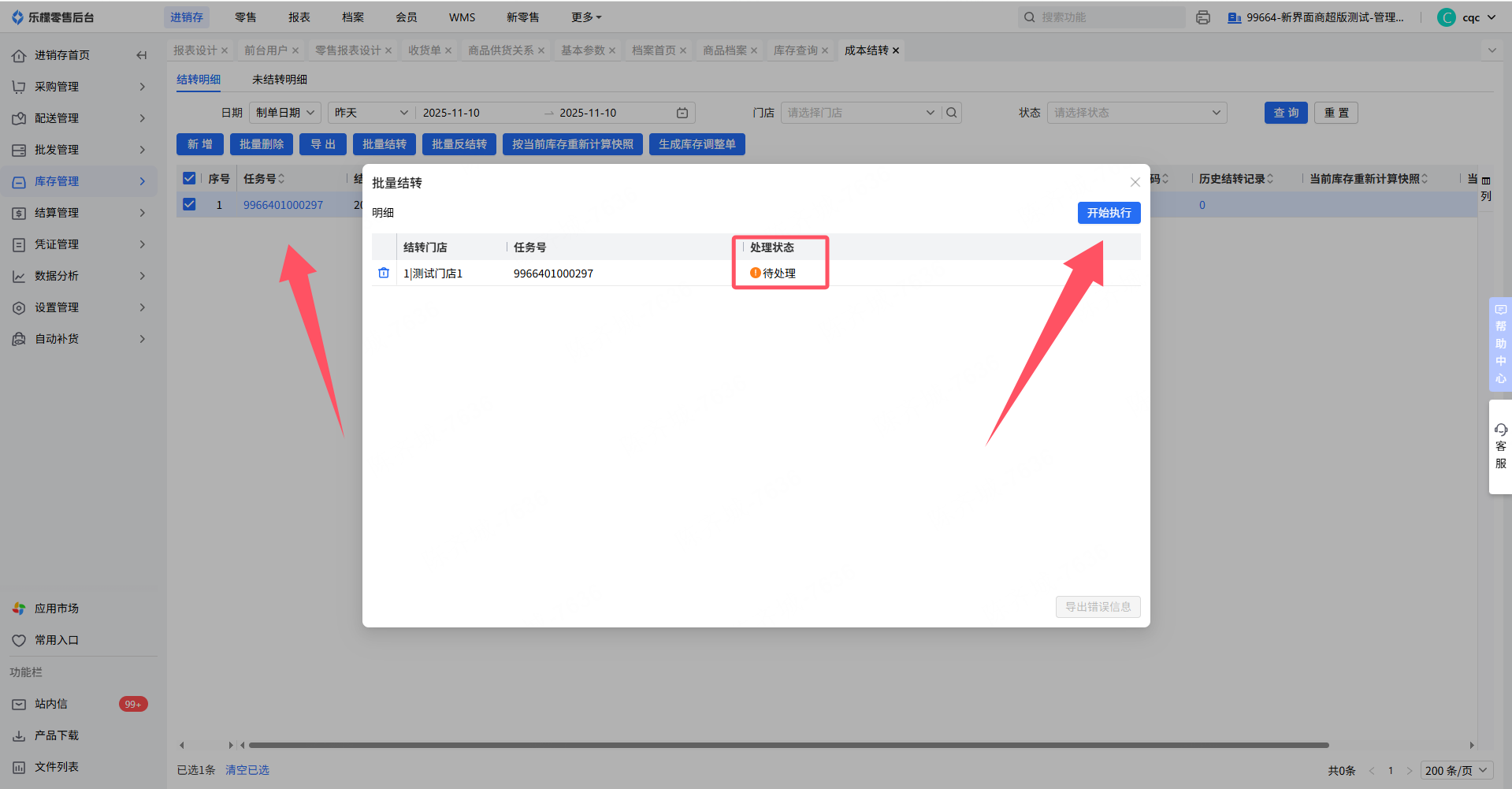Expand 采购管理 in sidebar
The image size is (1512, 789).
[79, 87]
